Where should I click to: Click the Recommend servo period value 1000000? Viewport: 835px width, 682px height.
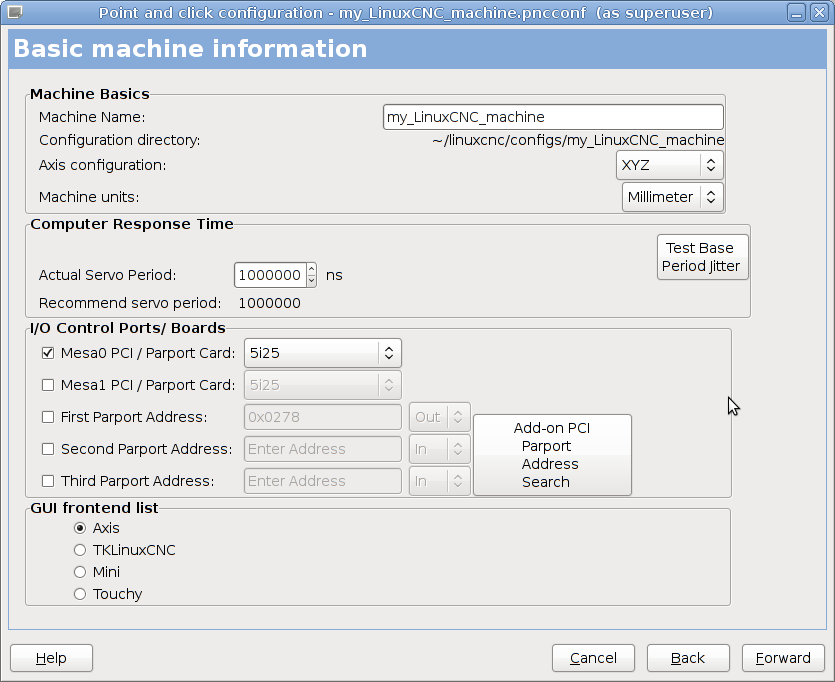tap(269, 303)
